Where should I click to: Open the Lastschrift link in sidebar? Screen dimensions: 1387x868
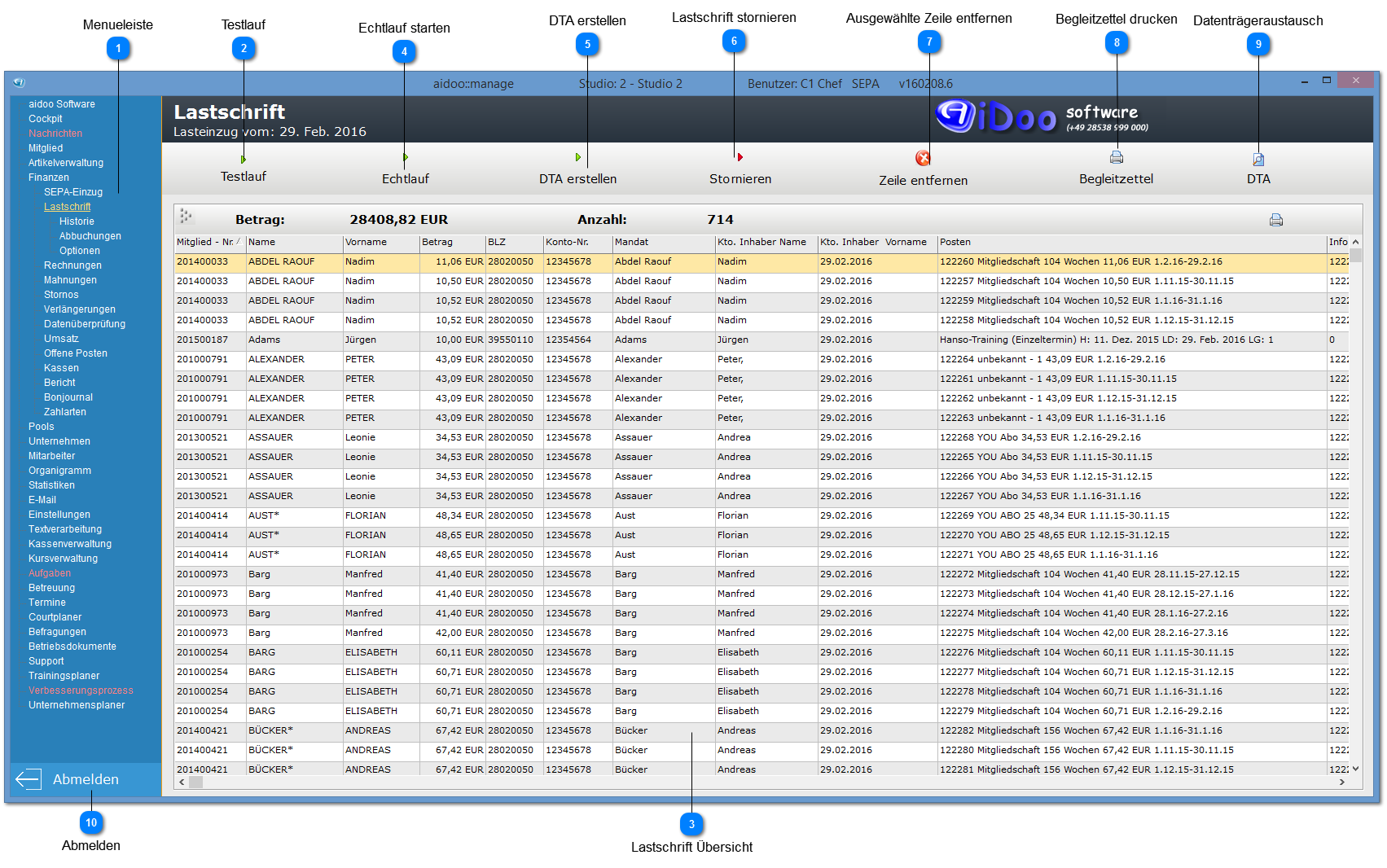click(67, 207)
